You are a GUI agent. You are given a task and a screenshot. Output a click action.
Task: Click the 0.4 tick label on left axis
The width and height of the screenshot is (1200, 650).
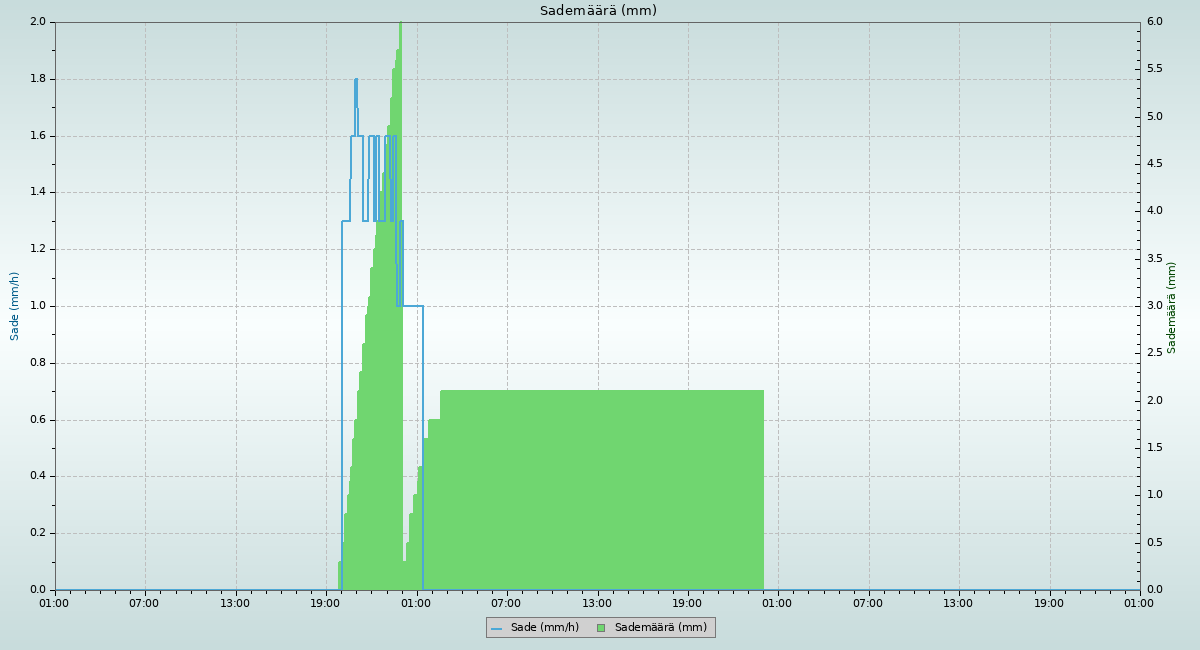[x=38, y=476]
